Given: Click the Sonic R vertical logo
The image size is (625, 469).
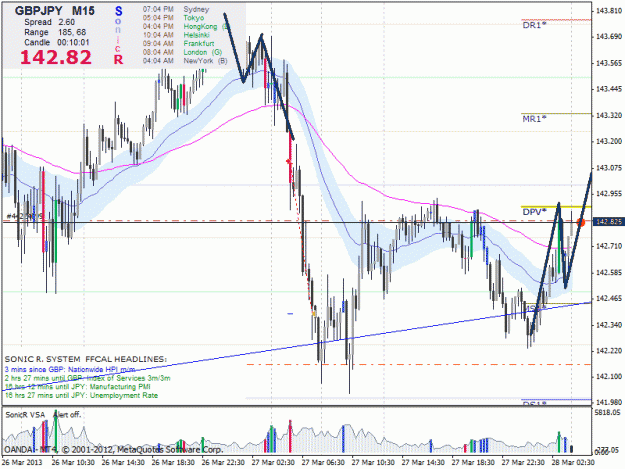Looking at the screenshot, I should pos(118,35).
